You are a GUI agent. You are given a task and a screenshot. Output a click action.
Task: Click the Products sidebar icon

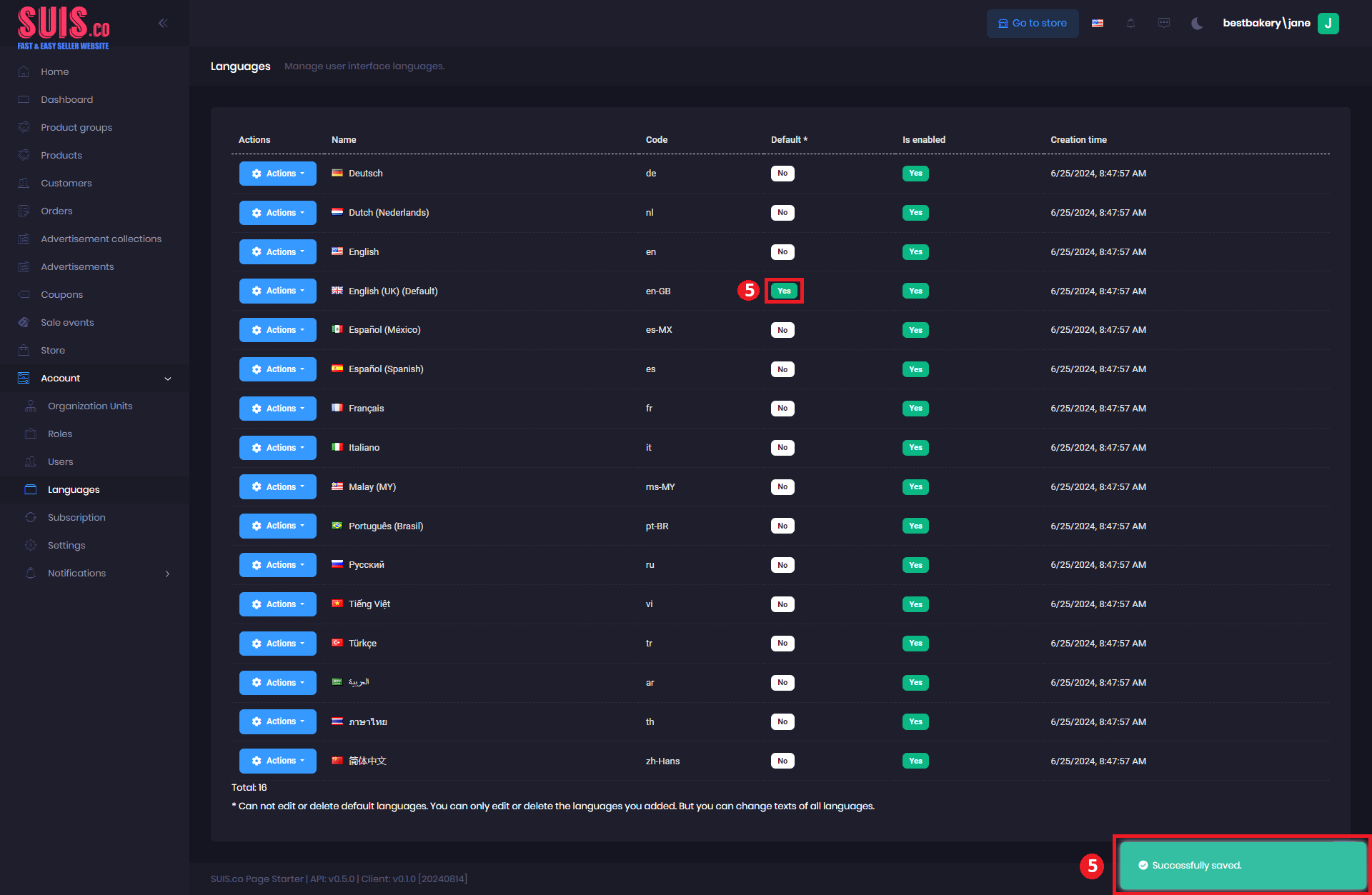click(24, 155)
